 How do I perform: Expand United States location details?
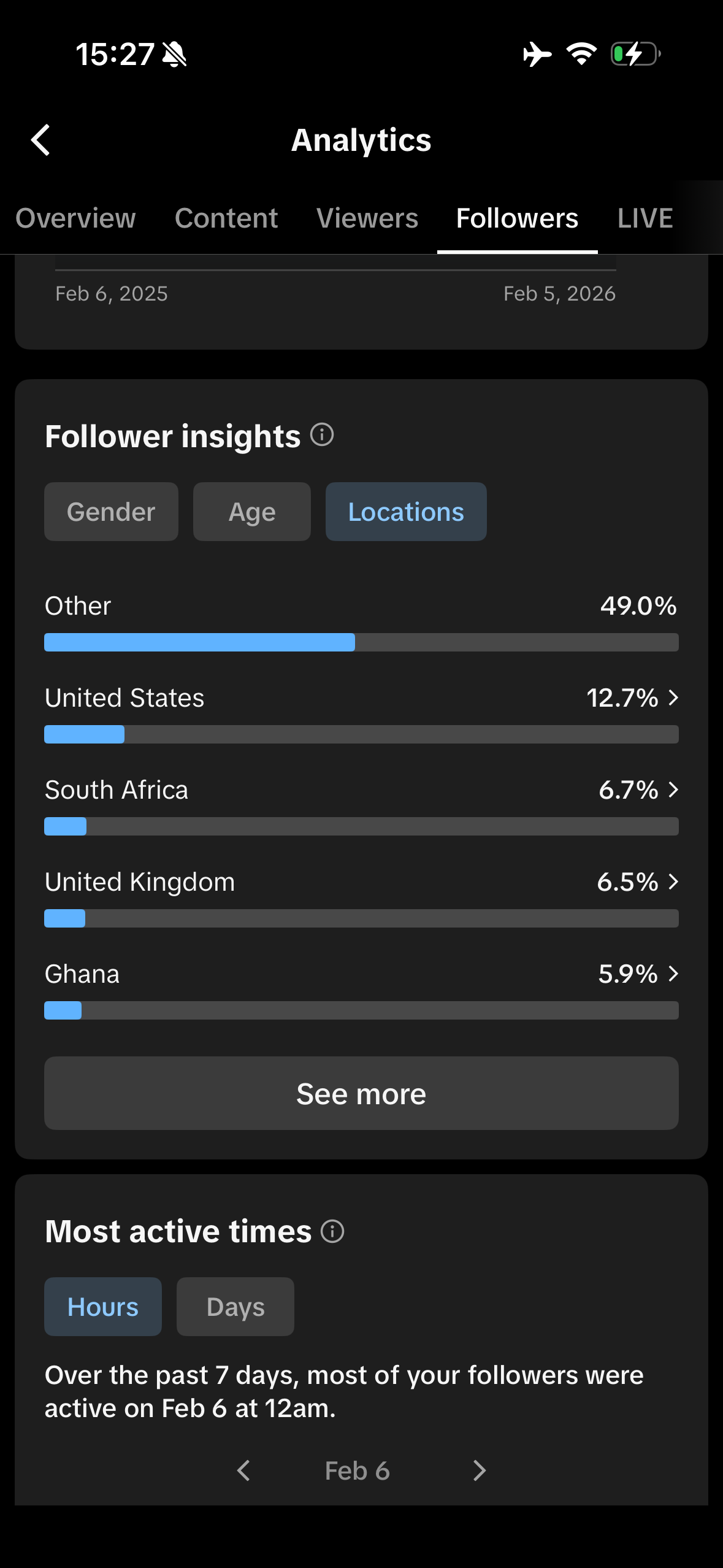point(672,698)
